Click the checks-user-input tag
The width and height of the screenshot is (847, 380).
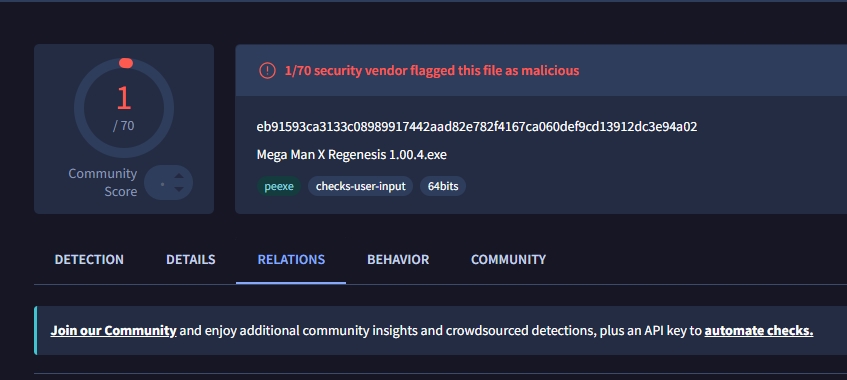360,186
